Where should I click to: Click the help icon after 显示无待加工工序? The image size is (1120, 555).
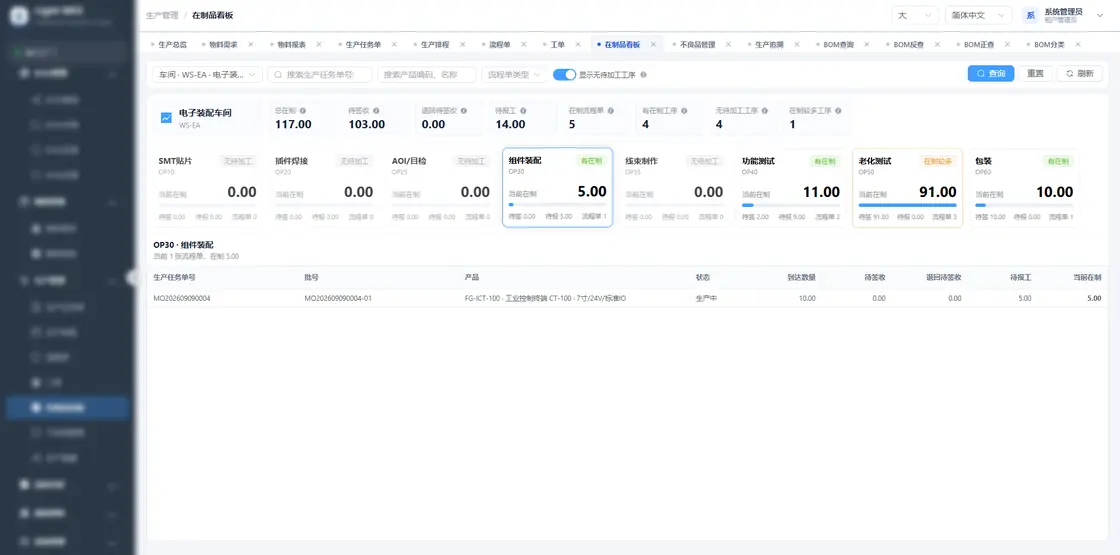[643, 74]
